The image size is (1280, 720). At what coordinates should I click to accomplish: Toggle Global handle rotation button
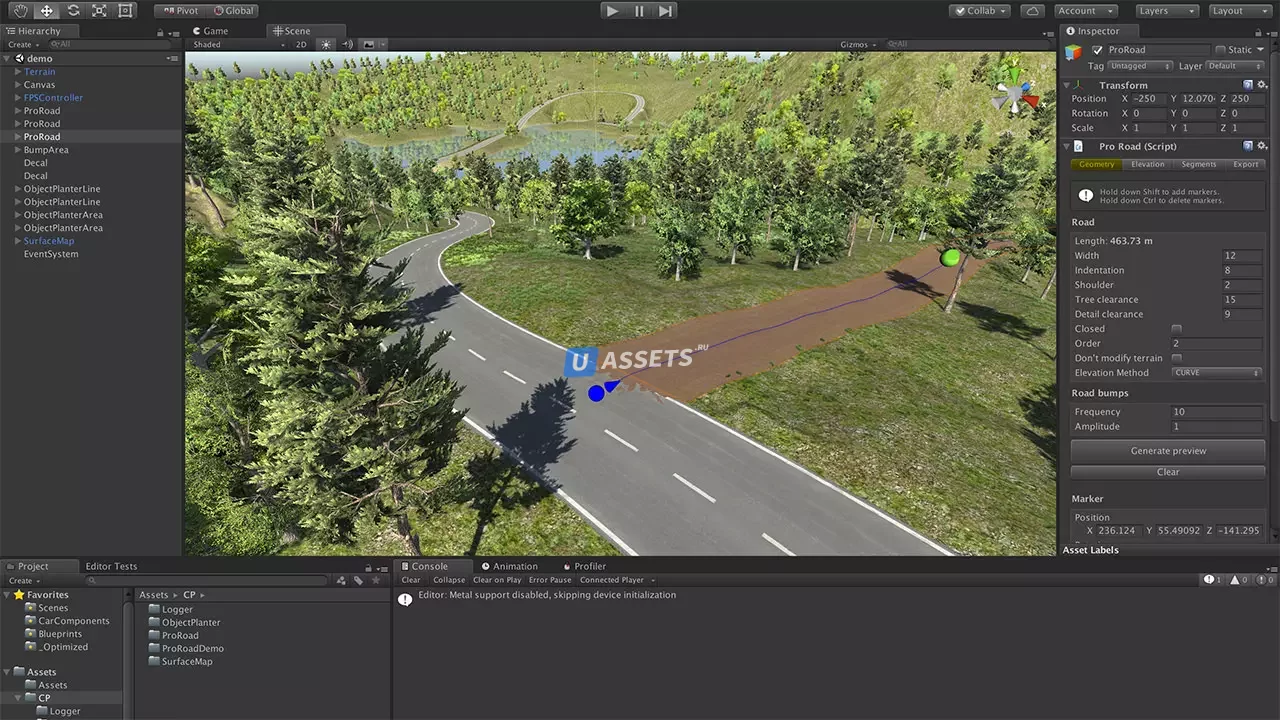234,11
